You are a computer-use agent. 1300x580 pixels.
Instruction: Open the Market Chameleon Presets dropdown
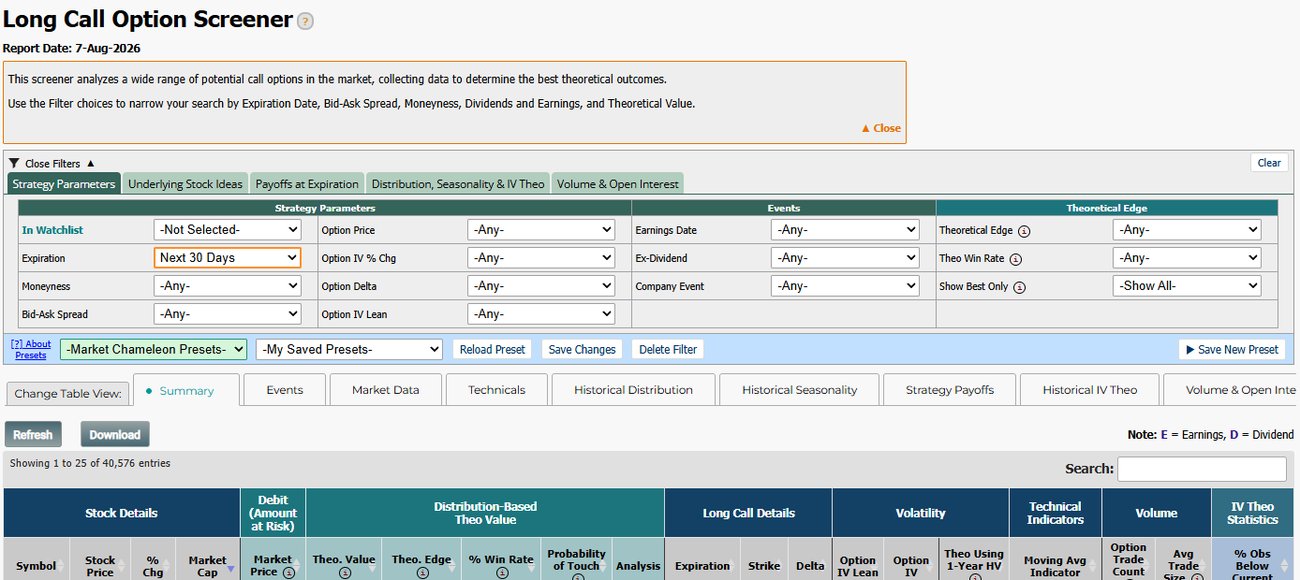[153, 349]
